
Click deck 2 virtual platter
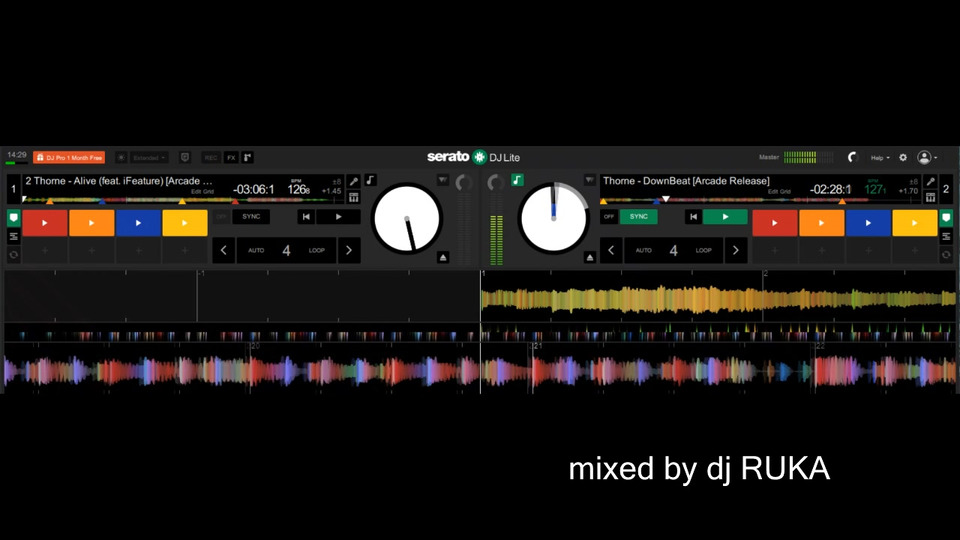tap(553, 217)
